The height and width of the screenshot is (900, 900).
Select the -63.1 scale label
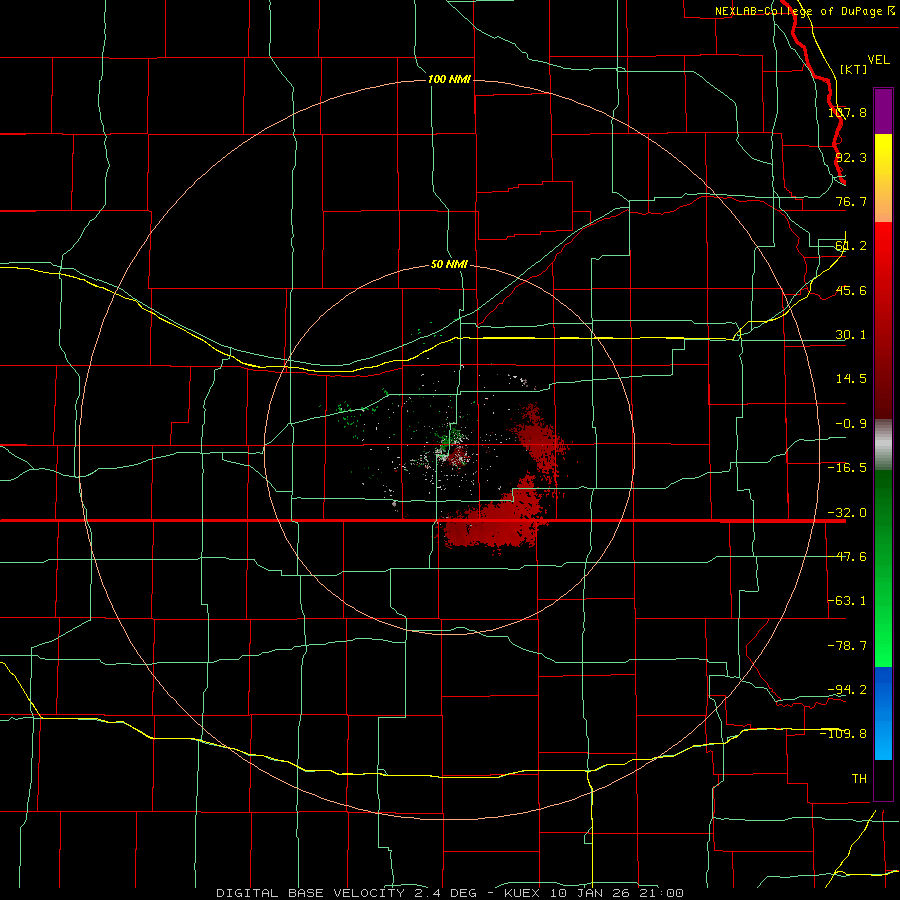(x=847, y=601)
